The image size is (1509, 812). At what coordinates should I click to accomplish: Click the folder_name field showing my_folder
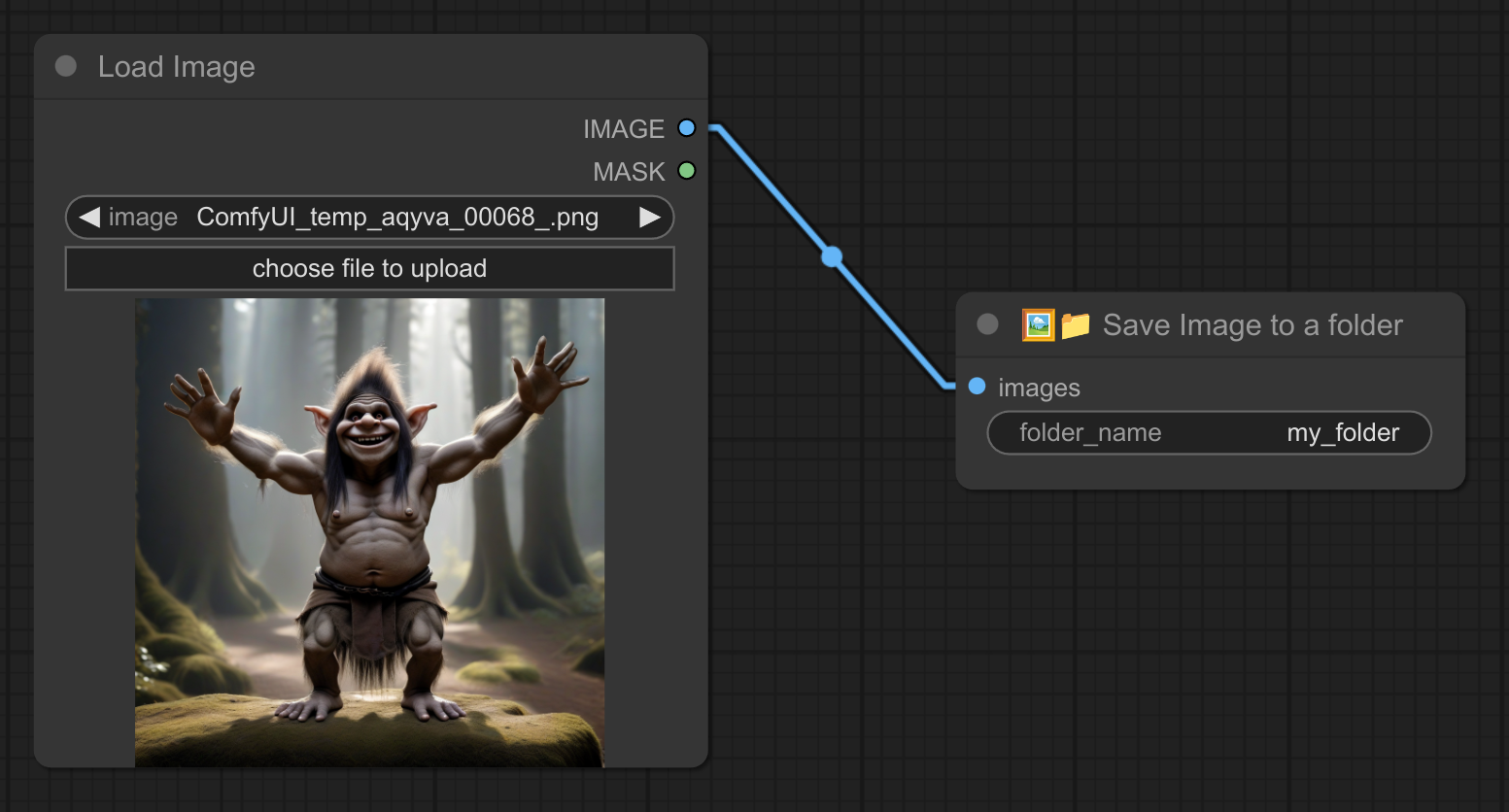tap(1209, 433)
